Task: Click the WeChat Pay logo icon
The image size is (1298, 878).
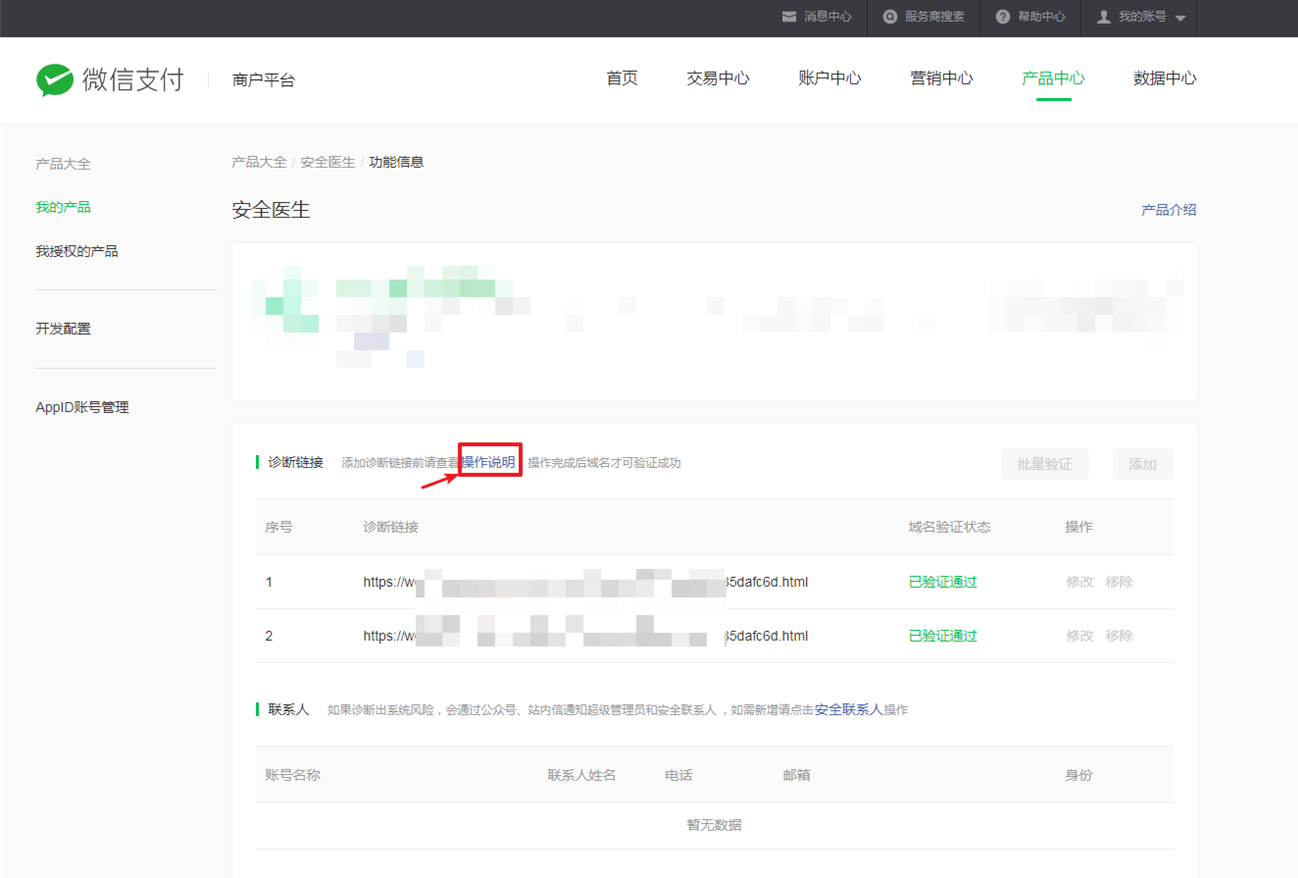Action: pyautogui.click(x=54, y=79)
